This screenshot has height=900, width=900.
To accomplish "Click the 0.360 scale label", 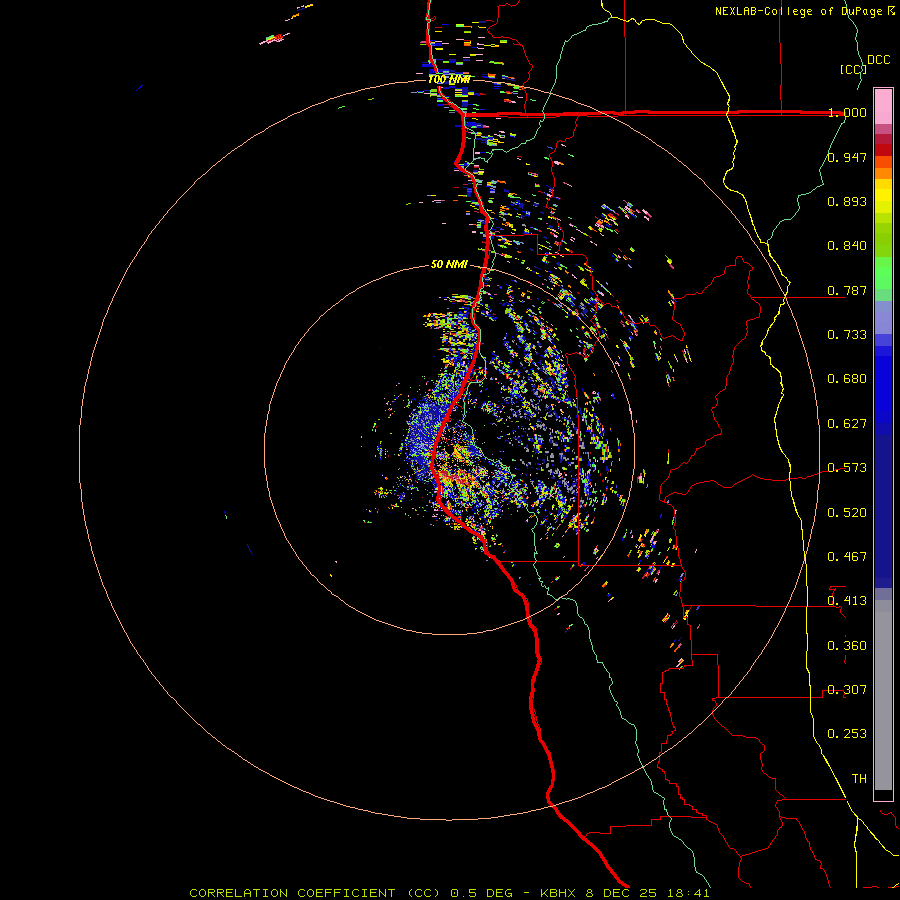I will pos(847,646).
